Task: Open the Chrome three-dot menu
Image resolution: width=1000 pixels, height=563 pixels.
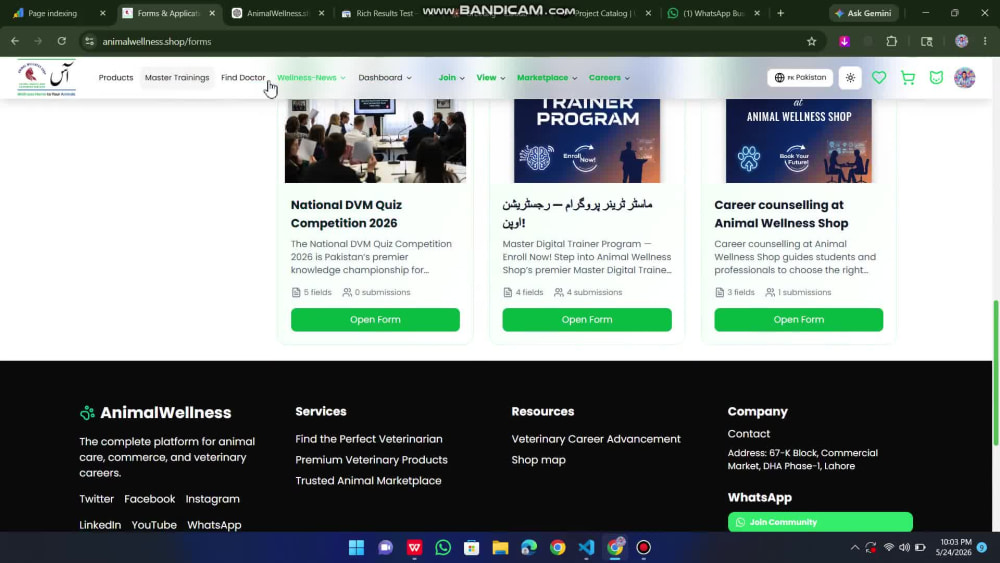Action: [985, 41]
